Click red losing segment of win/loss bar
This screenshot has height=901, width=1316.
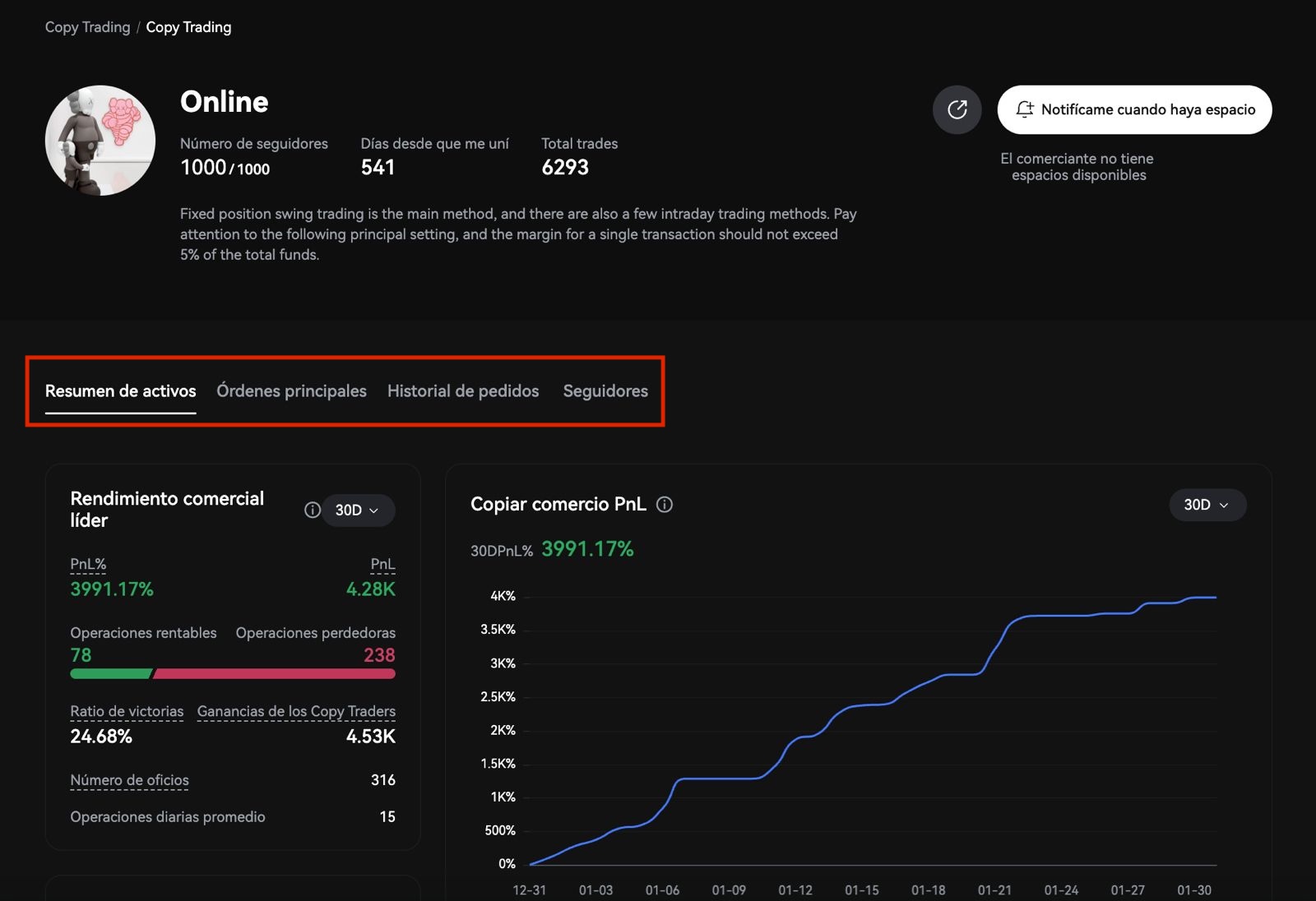point(274,674)
